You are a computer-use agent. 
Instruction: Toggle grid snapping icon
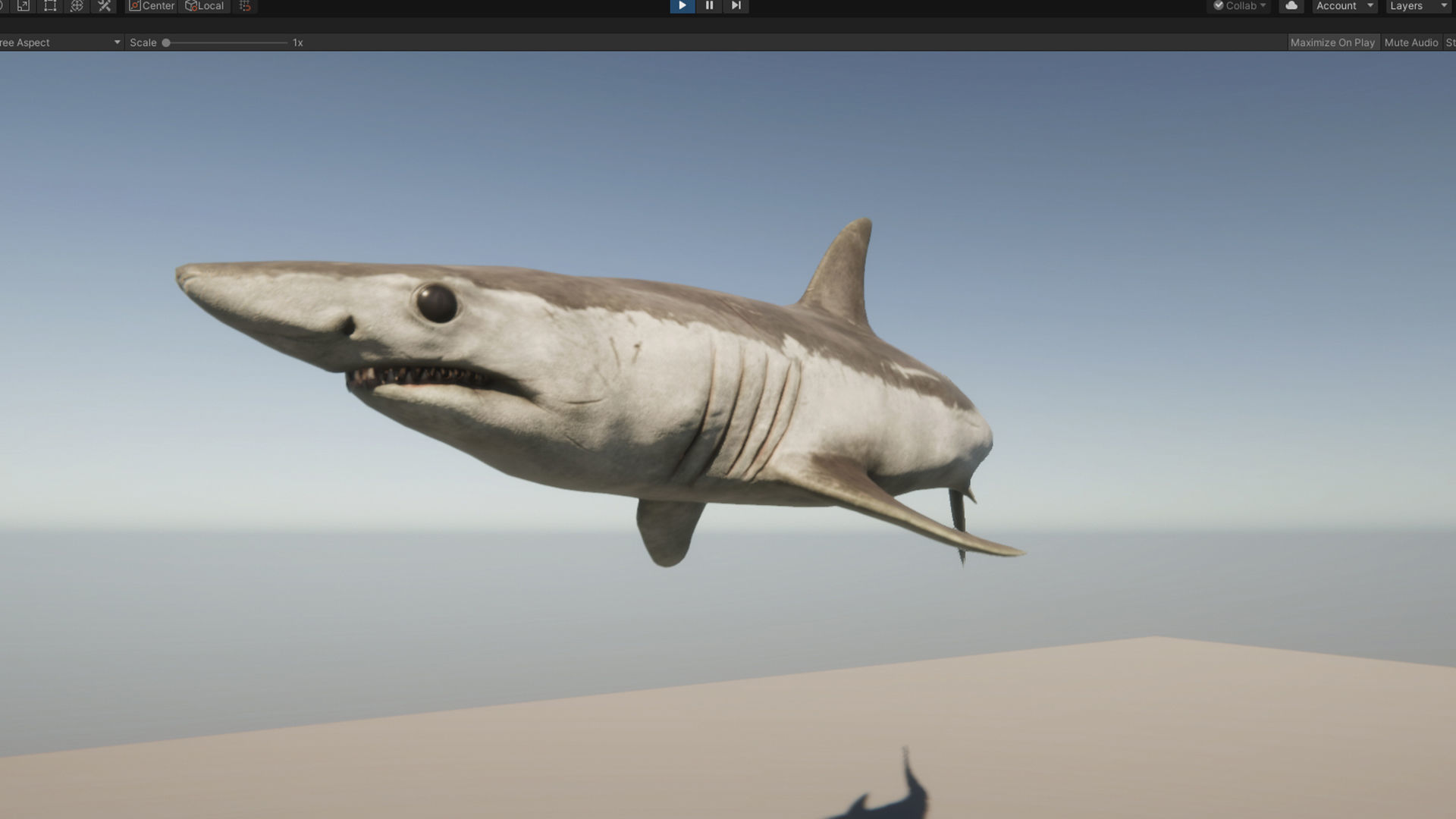tap(245, 5)
